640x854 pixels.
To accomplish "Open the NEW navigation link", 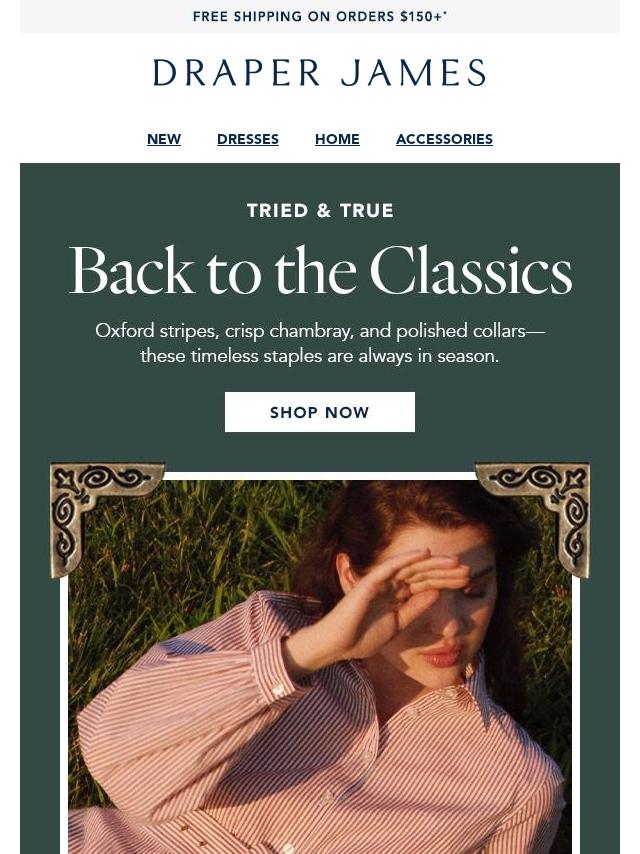I will (164, 139).
